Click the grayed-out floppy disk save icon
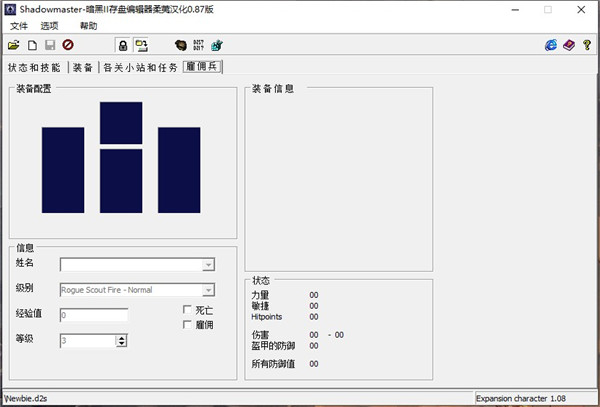Screen dimensions: 600x407 click(50, 45)
